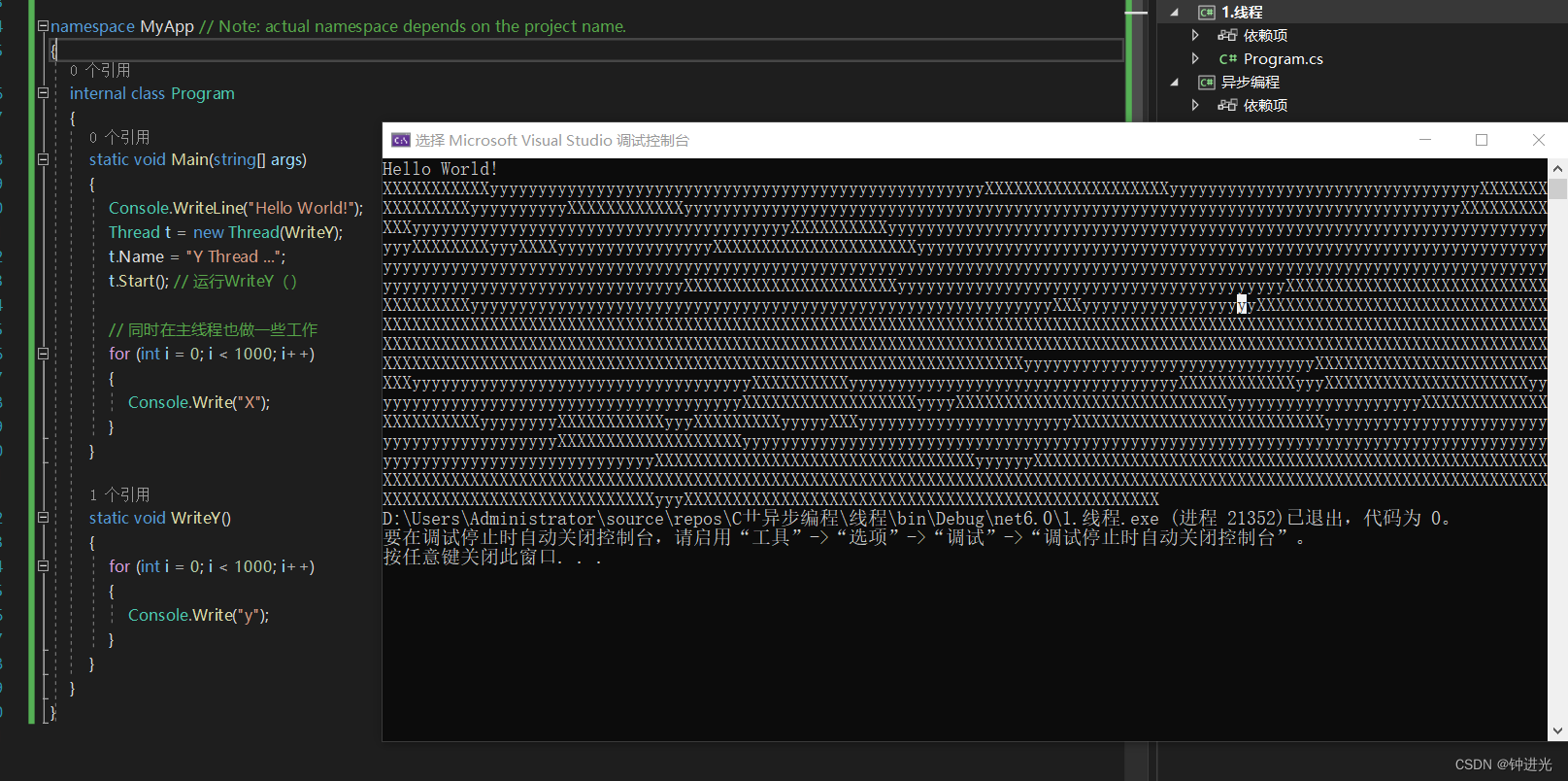1568x781 pixels.
Task: Click the dependencies icon under 1.线程
Action: [x=1228, y=36]
